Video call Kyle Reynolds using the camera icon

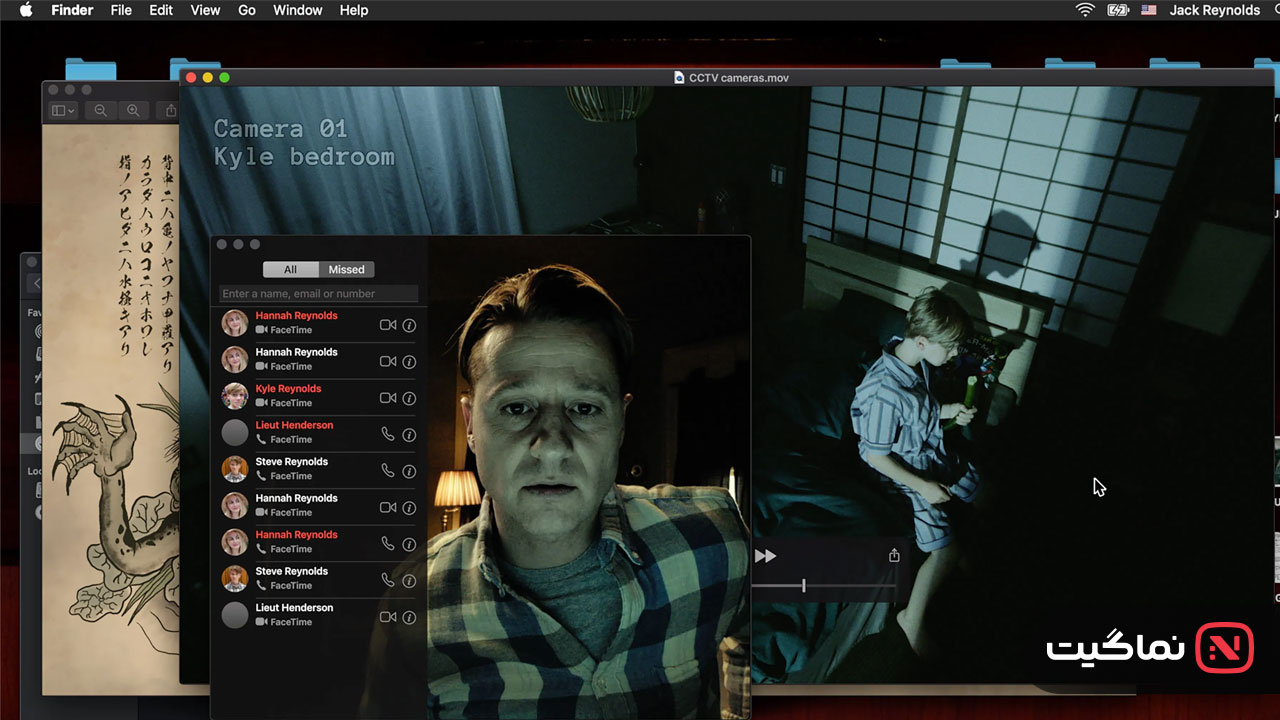point(388,398)
